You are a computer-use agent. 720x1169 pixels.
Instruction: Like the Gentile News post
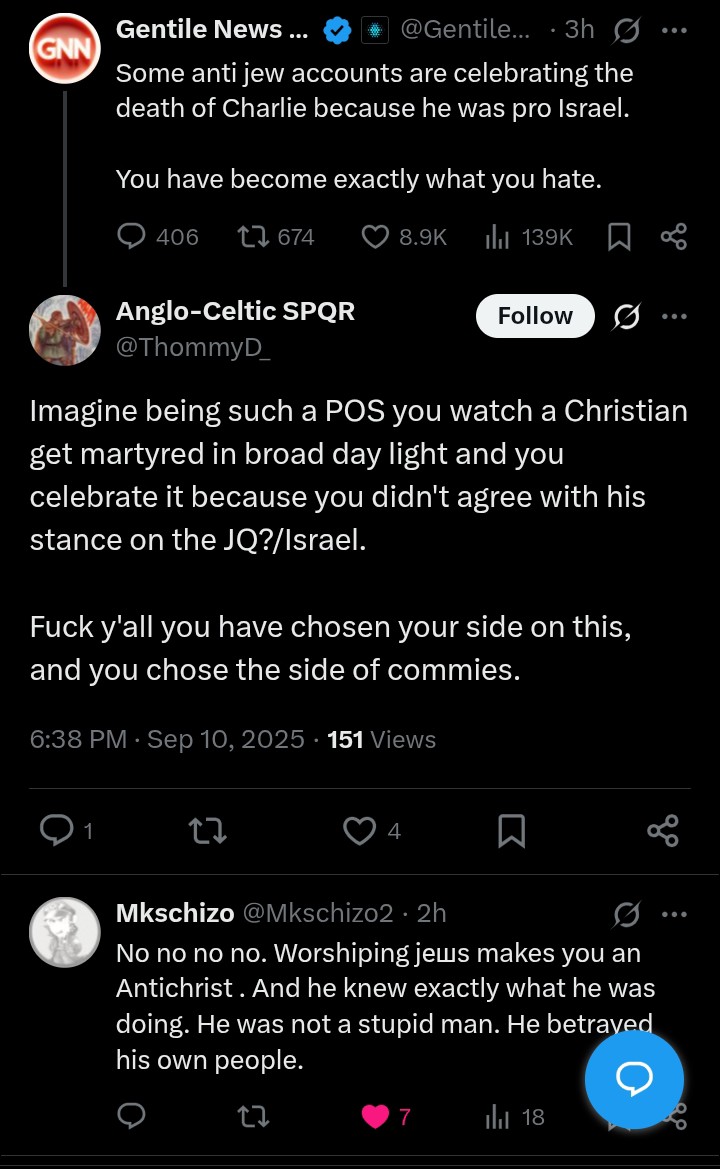pyautogui.click(x=374, y=237)
